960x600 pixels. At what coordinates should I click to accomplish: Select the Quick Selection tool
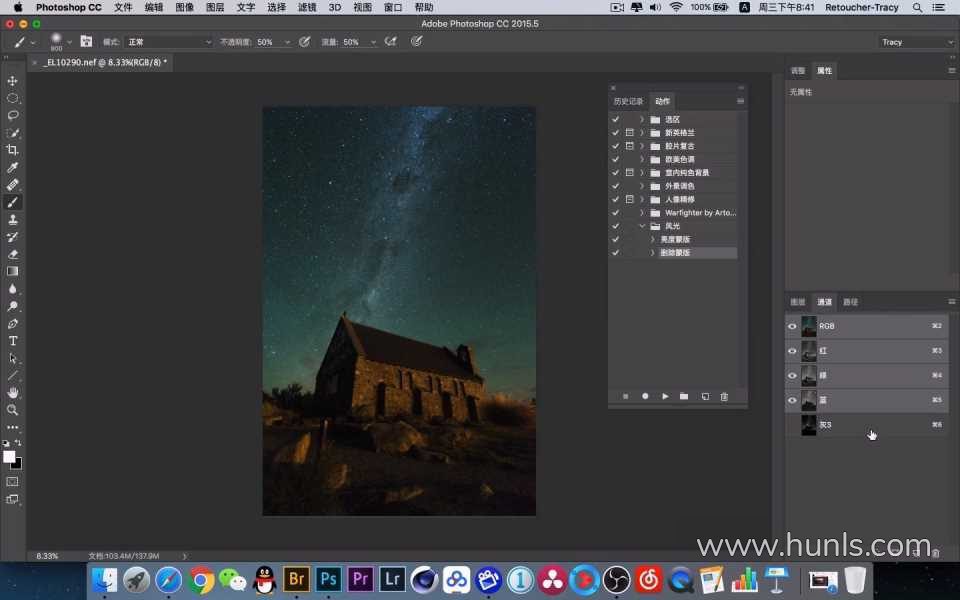point(12,133)
